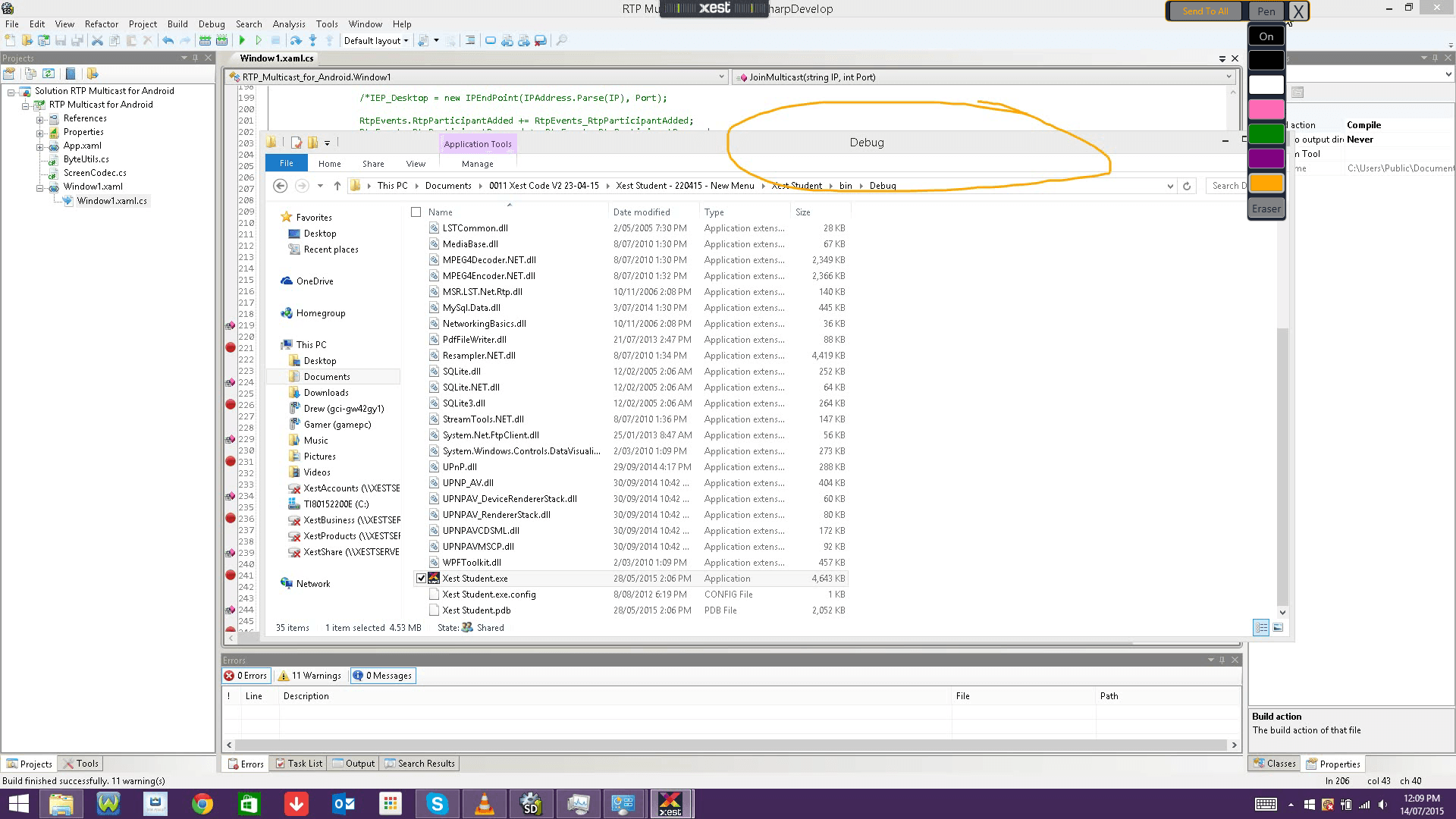Toggle breakpoint on line 236

click(231, 518)
